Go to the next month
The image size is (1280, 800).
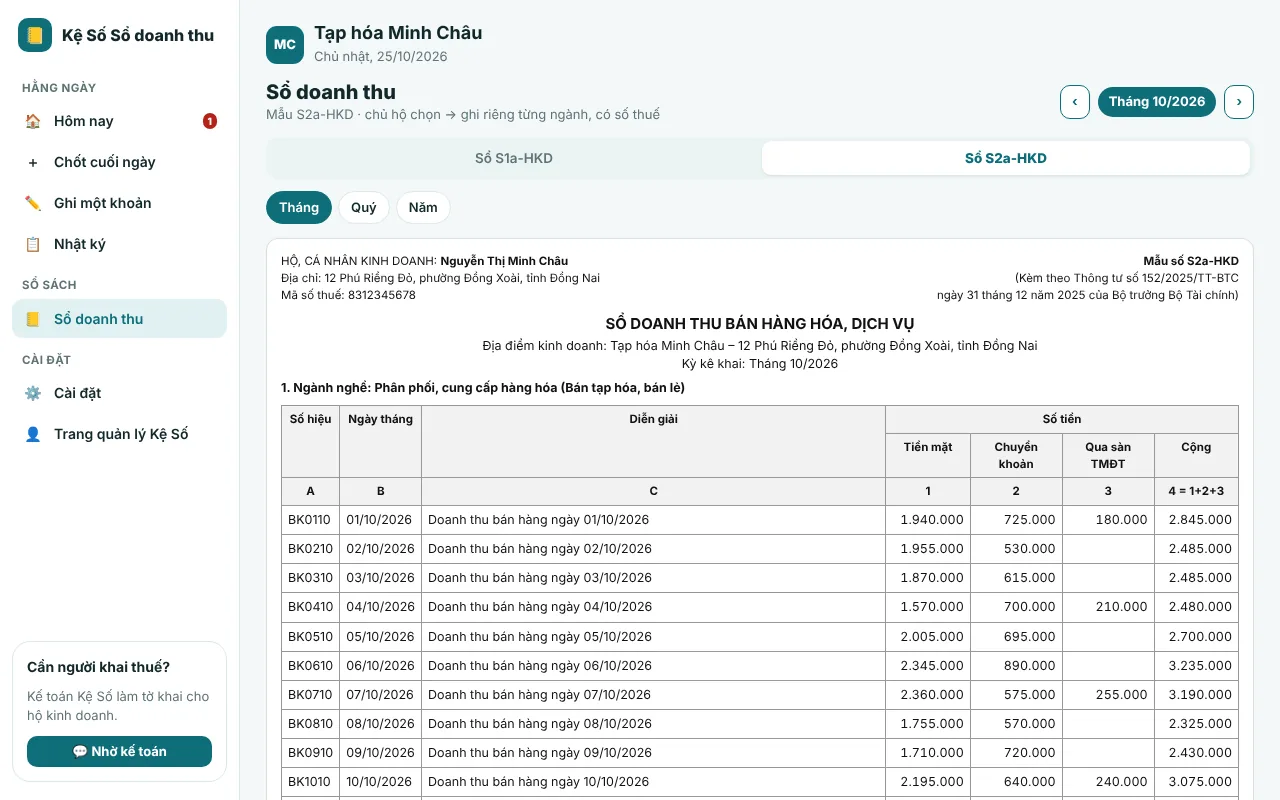click(x=1239, y=102)
